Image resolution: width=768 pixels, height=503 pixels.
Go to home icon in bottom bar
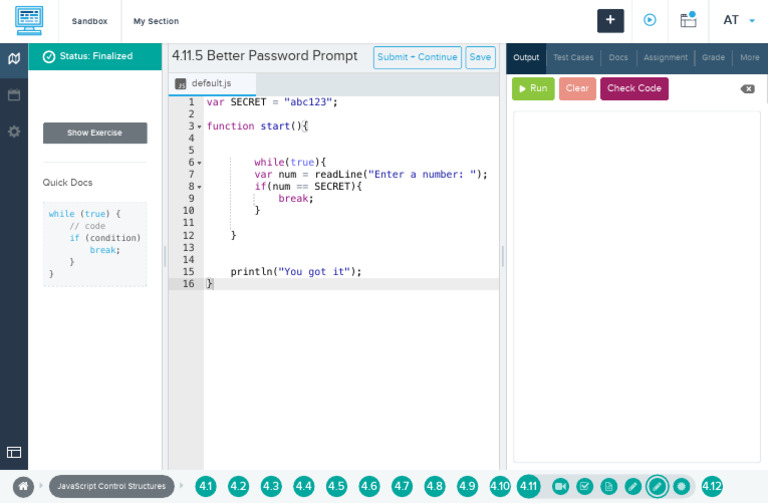point(23,486)
